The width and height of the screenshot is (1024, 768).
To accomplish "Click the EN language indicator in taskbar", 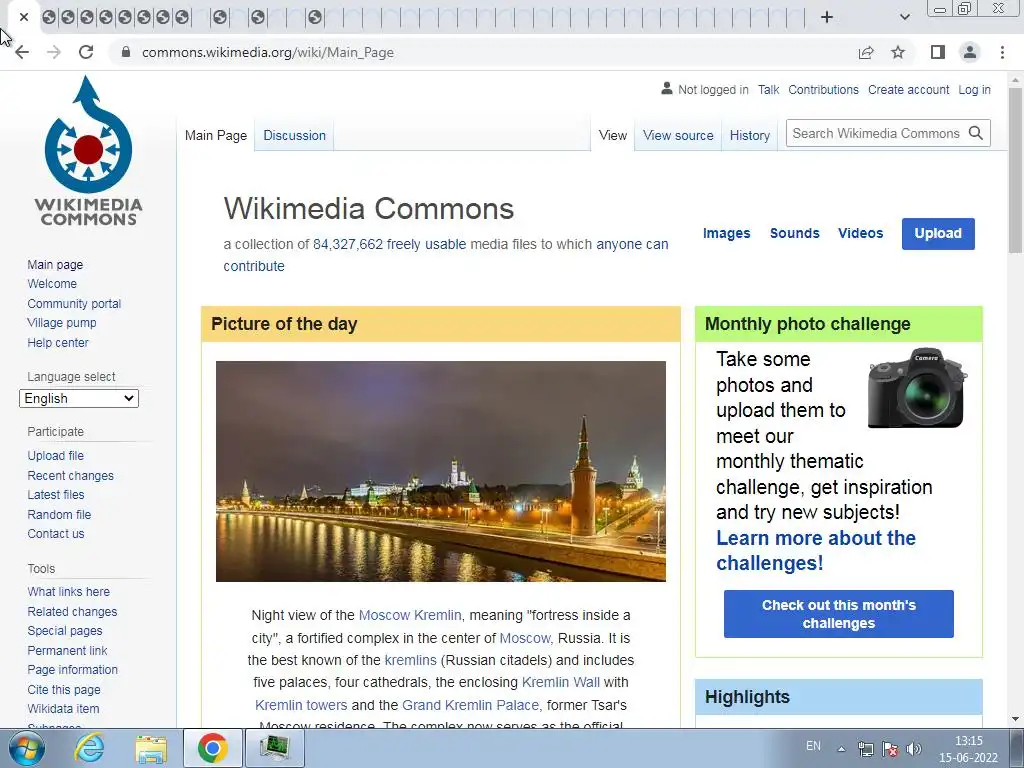I will (813, 746).
